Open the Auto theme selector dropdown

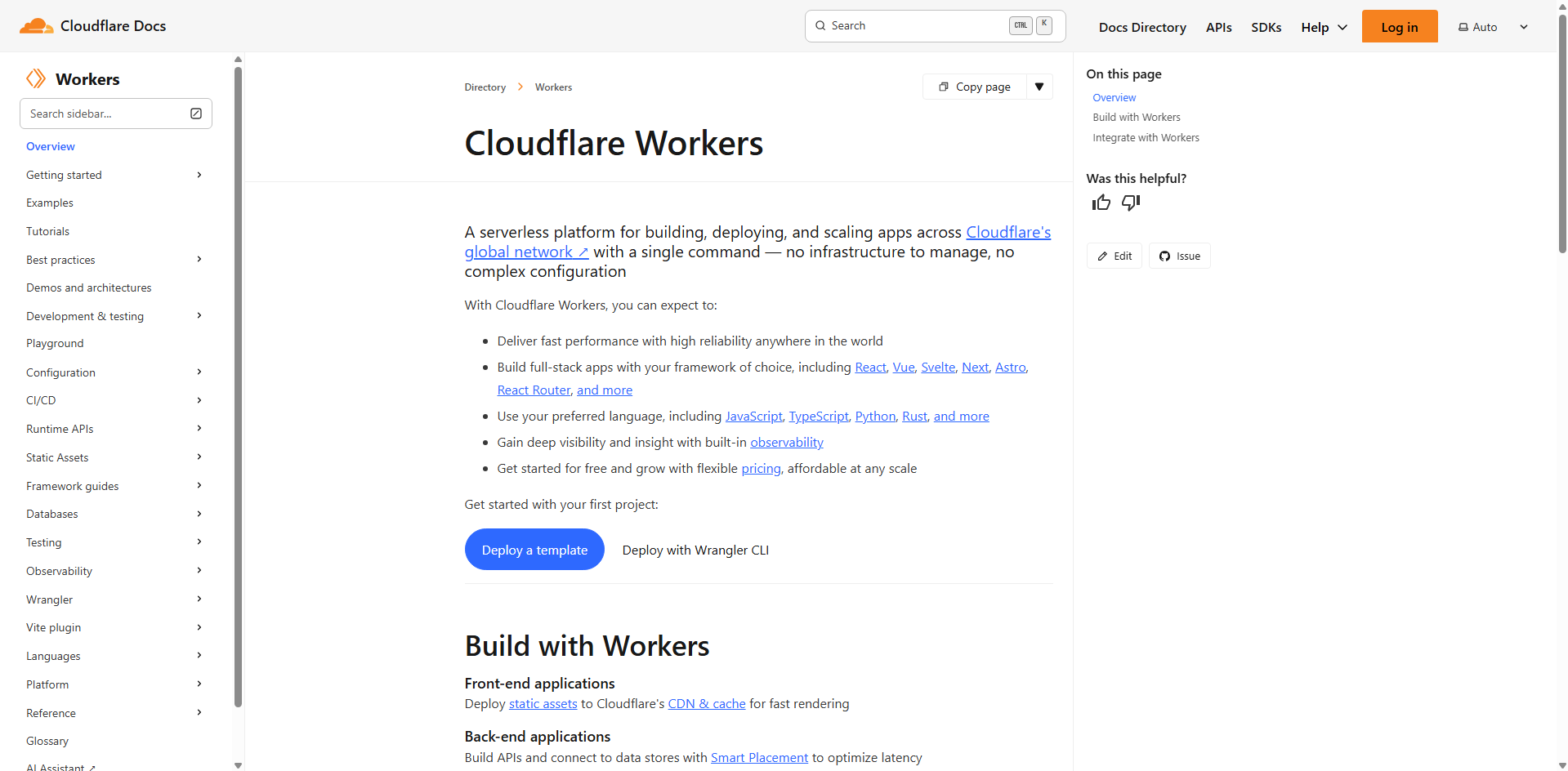[1493, 27]
